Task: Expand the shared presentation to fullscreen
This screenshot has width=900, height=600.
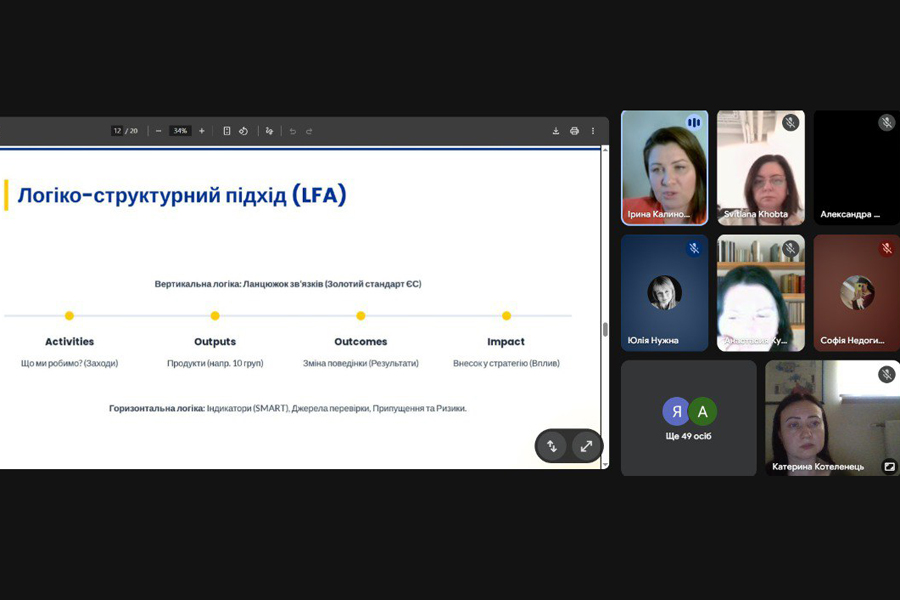Action: coord(586,446)
